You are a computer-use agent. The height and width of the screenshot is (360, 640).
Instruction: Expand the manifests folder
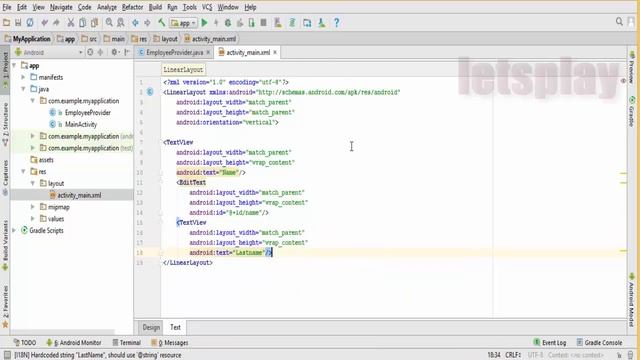click(x=23, y=77)
